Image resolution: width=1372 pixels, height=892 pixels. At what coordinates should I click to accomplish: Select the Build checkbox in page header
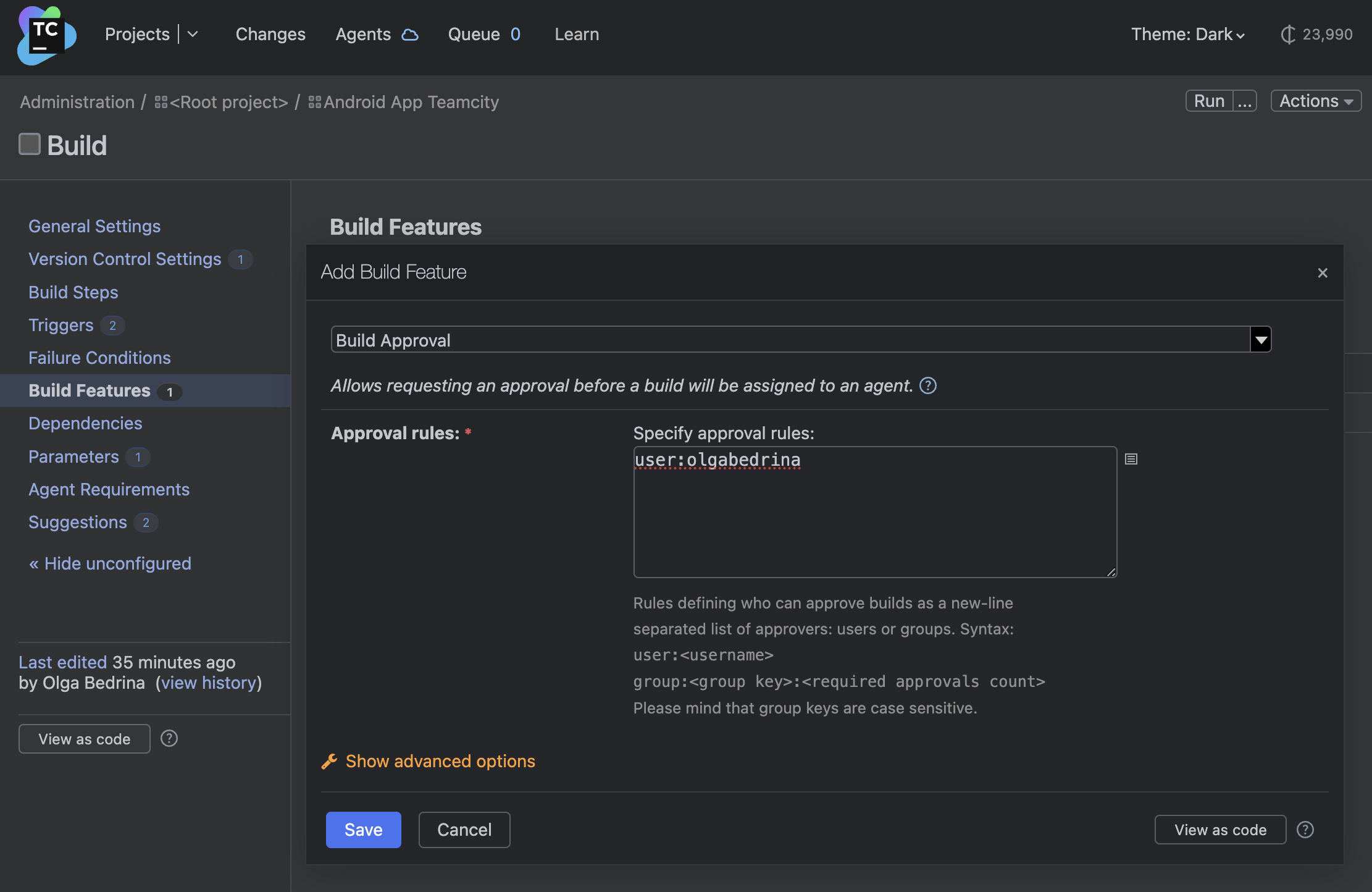pyautogui.click(x=29, y=143)
